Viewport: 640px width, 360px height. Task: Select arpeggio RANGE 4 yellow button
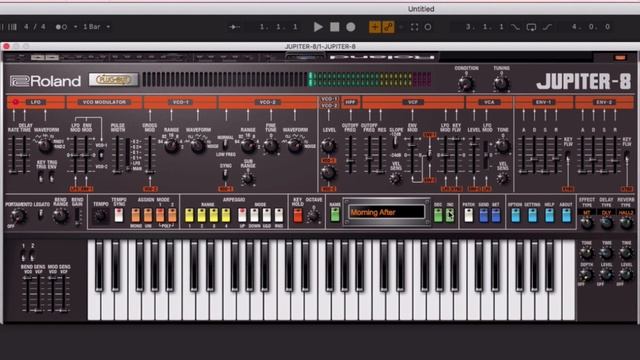pos(226,215)
